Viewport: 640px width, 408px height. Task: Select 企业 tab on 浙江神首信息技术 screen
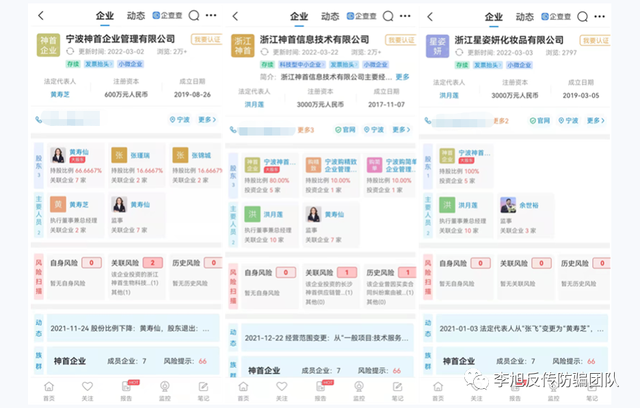[299, 16]
